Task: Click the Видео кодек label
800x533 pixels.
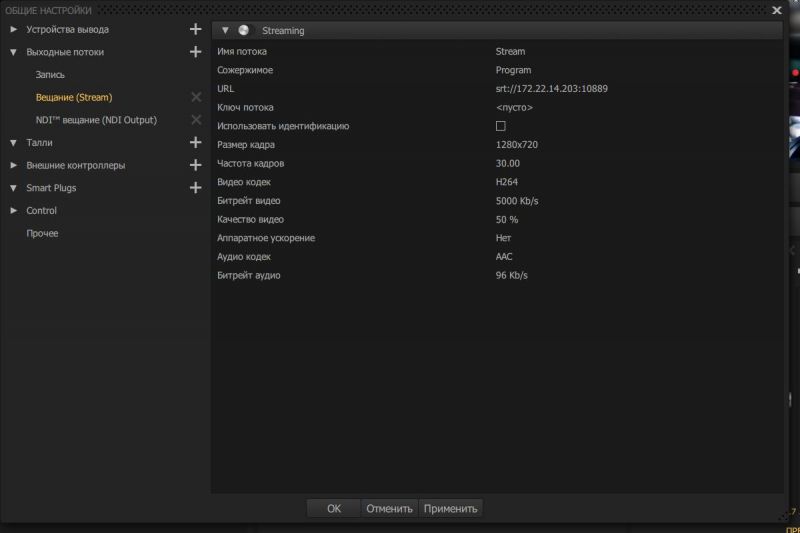Action: (x=244, y=182)
